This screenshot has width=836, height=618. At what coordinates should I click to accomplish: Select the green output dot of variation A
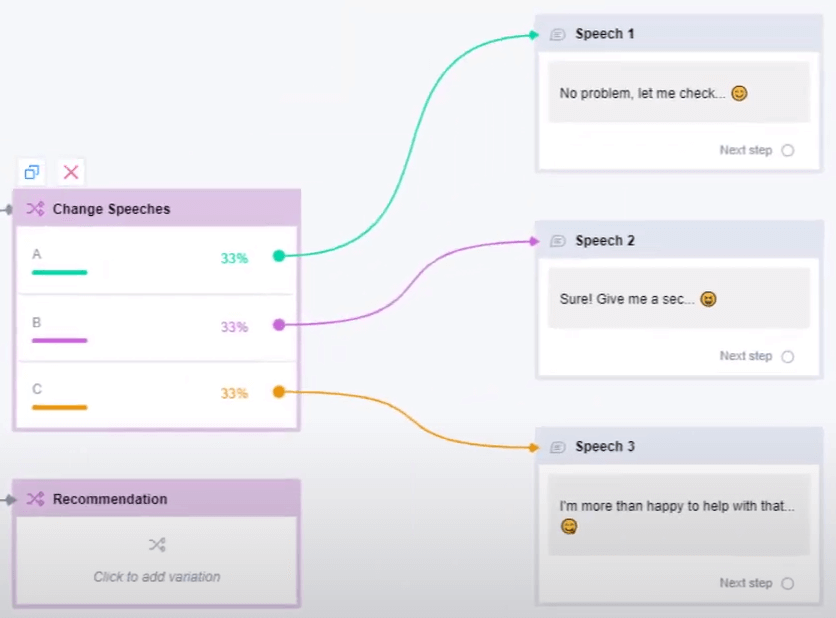[279, 256]
